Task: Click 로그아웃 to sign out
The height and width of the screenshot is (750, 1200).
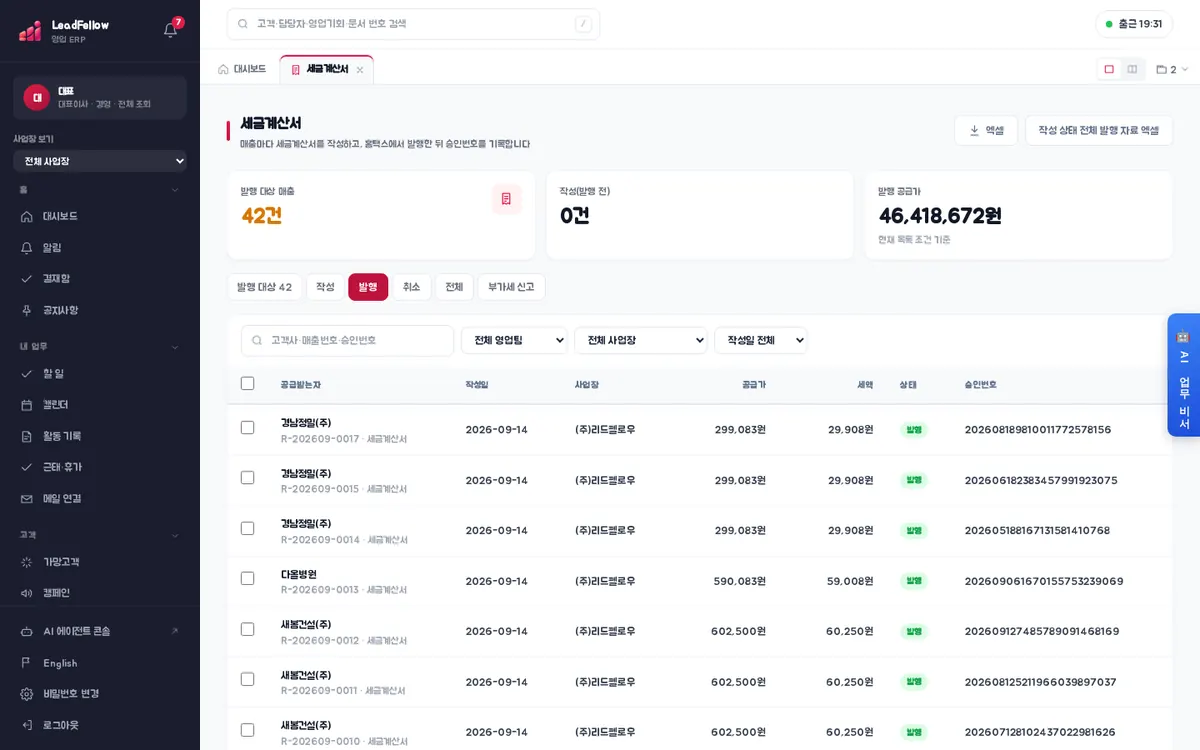Action: click(100, 725)
